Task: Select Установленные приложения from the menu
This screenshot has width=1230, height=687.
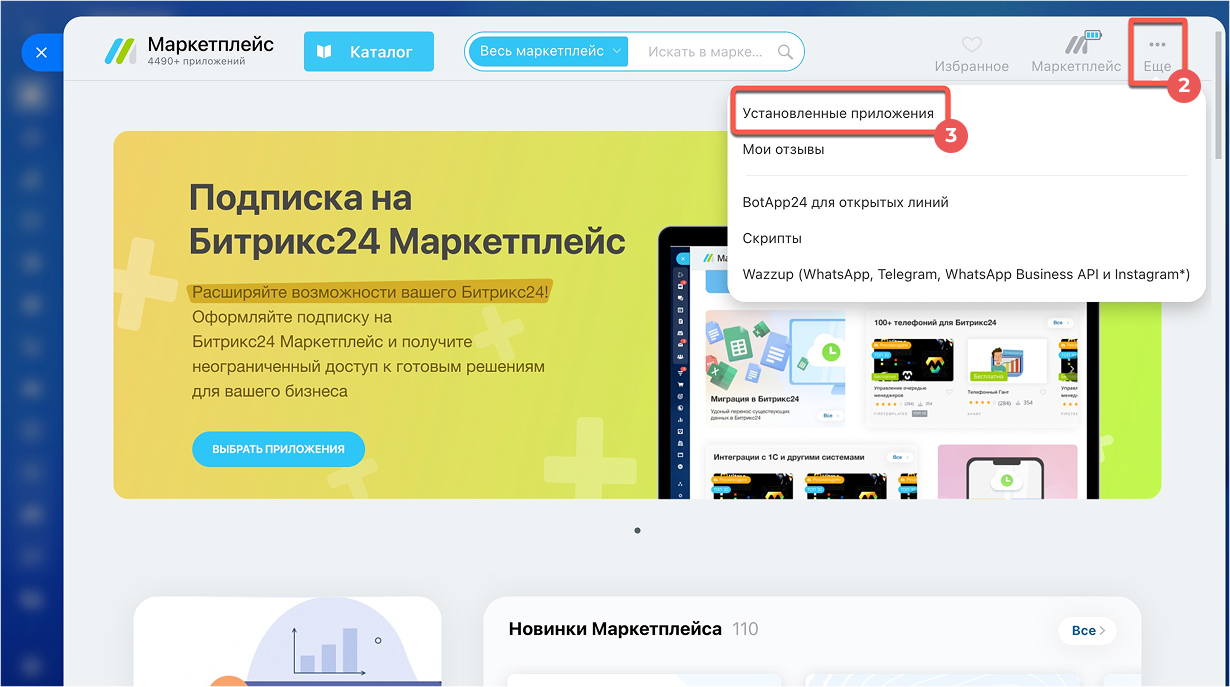Action: (x=840, y=112)
